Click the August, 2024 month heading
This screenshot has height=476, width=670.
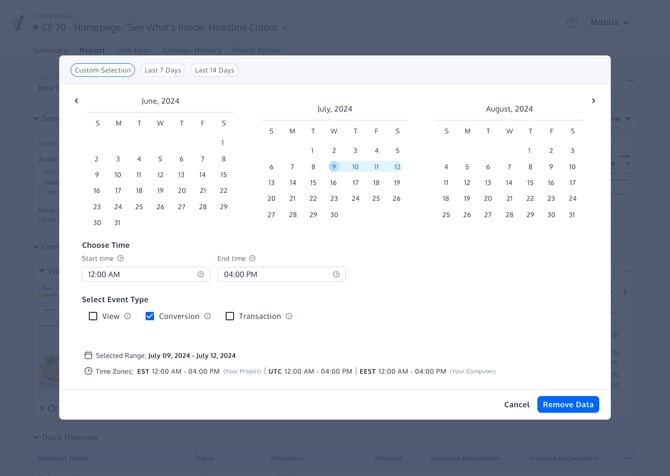pos(509,109)
